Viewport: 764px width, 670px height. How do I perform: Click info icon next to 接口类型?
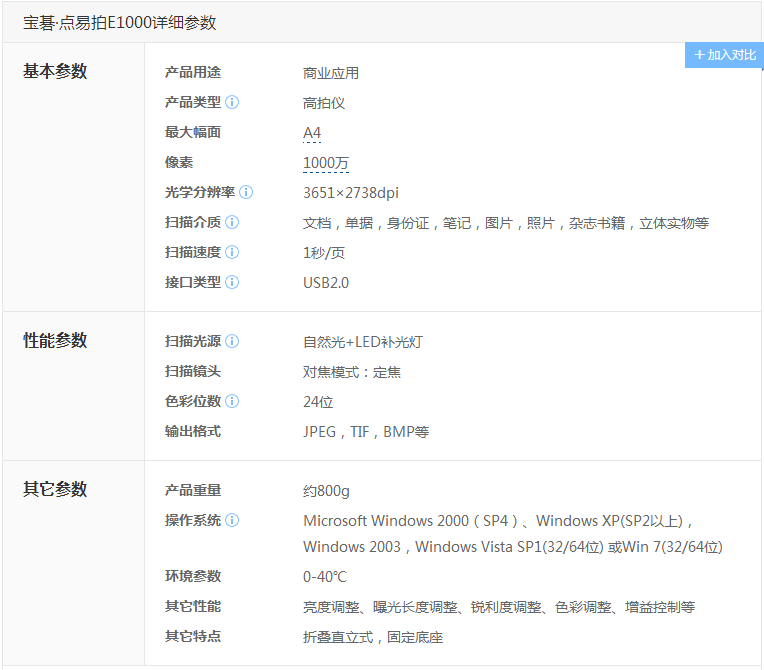(x=232, y=282)
